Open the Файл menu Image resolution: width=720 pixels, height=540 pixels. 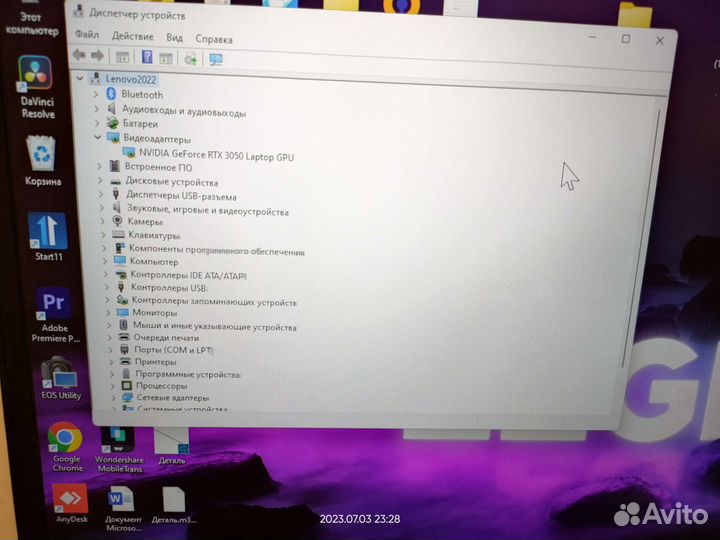(87, 34)
